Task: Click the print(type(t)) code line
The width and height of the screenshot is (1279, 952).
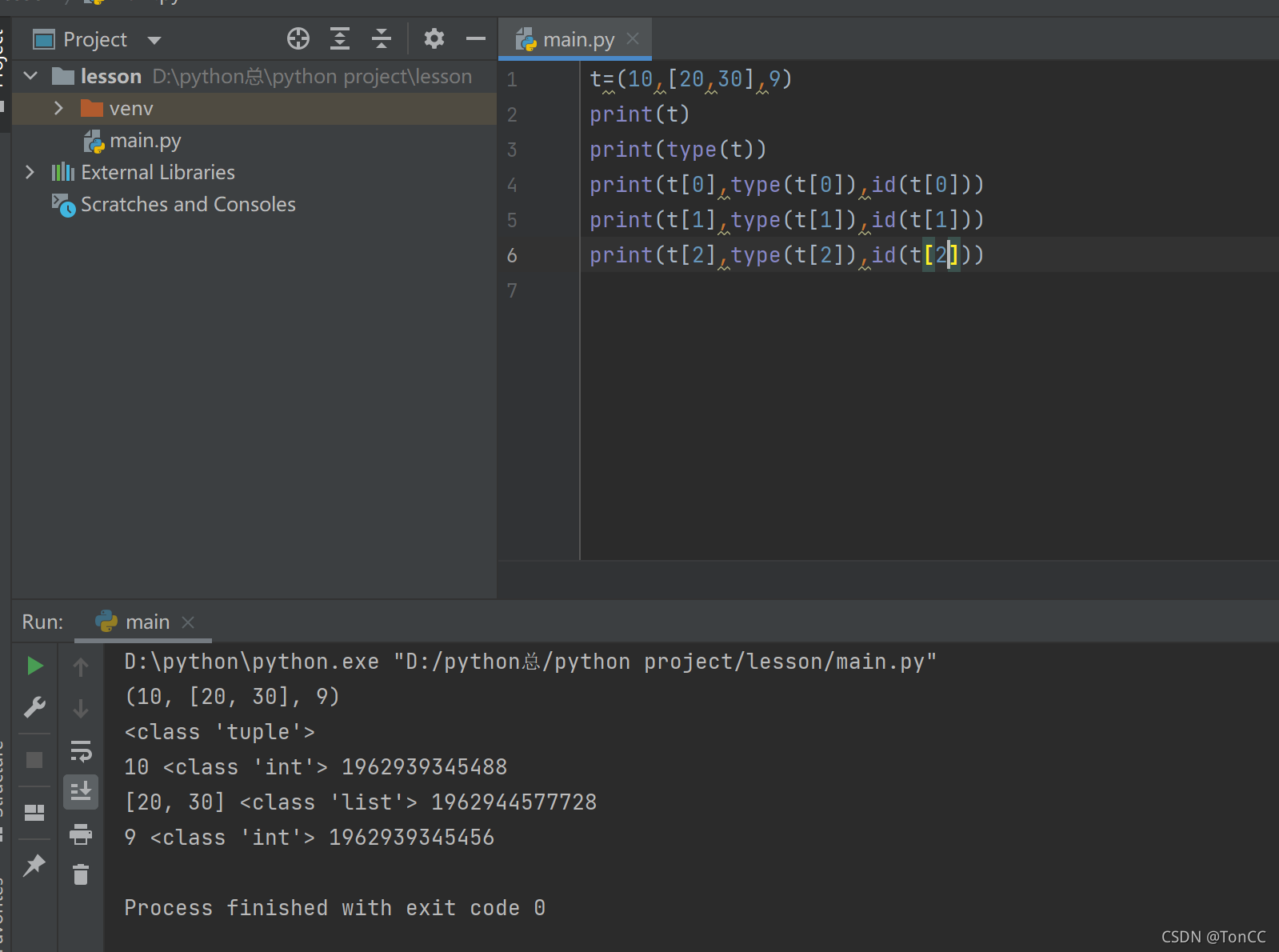Action: pos(677,150)
